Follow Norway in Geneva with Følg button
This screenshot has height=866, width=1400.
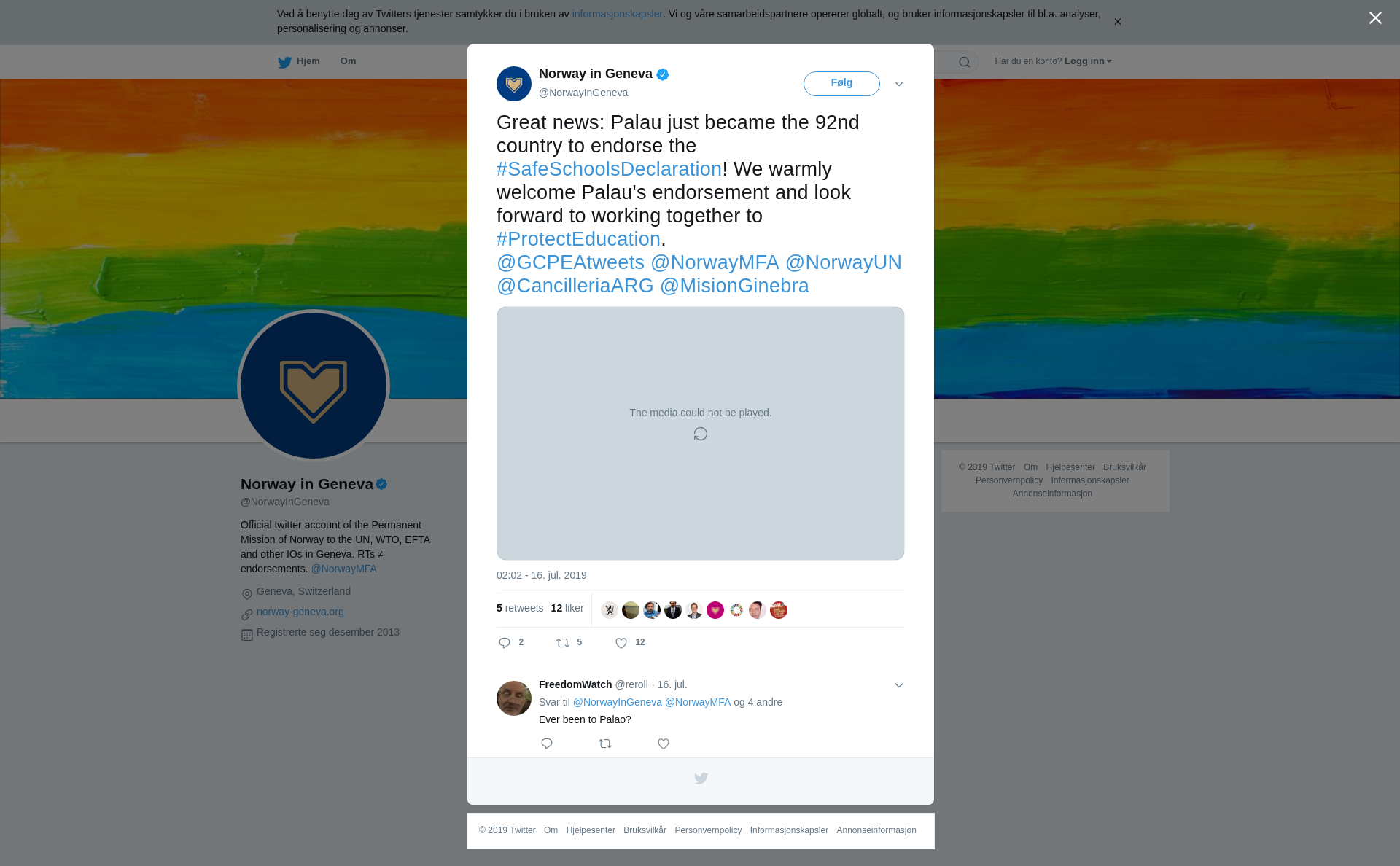pyautogui.click(x=841, y=84)
